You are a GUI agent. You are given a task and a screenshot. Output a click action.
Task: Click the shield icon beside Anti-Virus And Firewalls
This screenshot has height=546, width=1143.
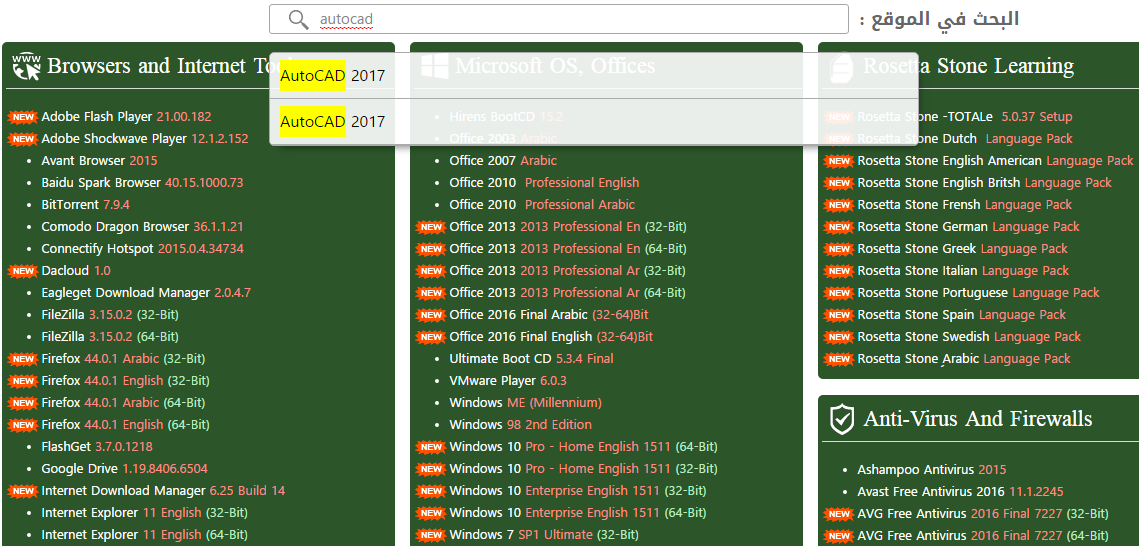click(842, 419)
